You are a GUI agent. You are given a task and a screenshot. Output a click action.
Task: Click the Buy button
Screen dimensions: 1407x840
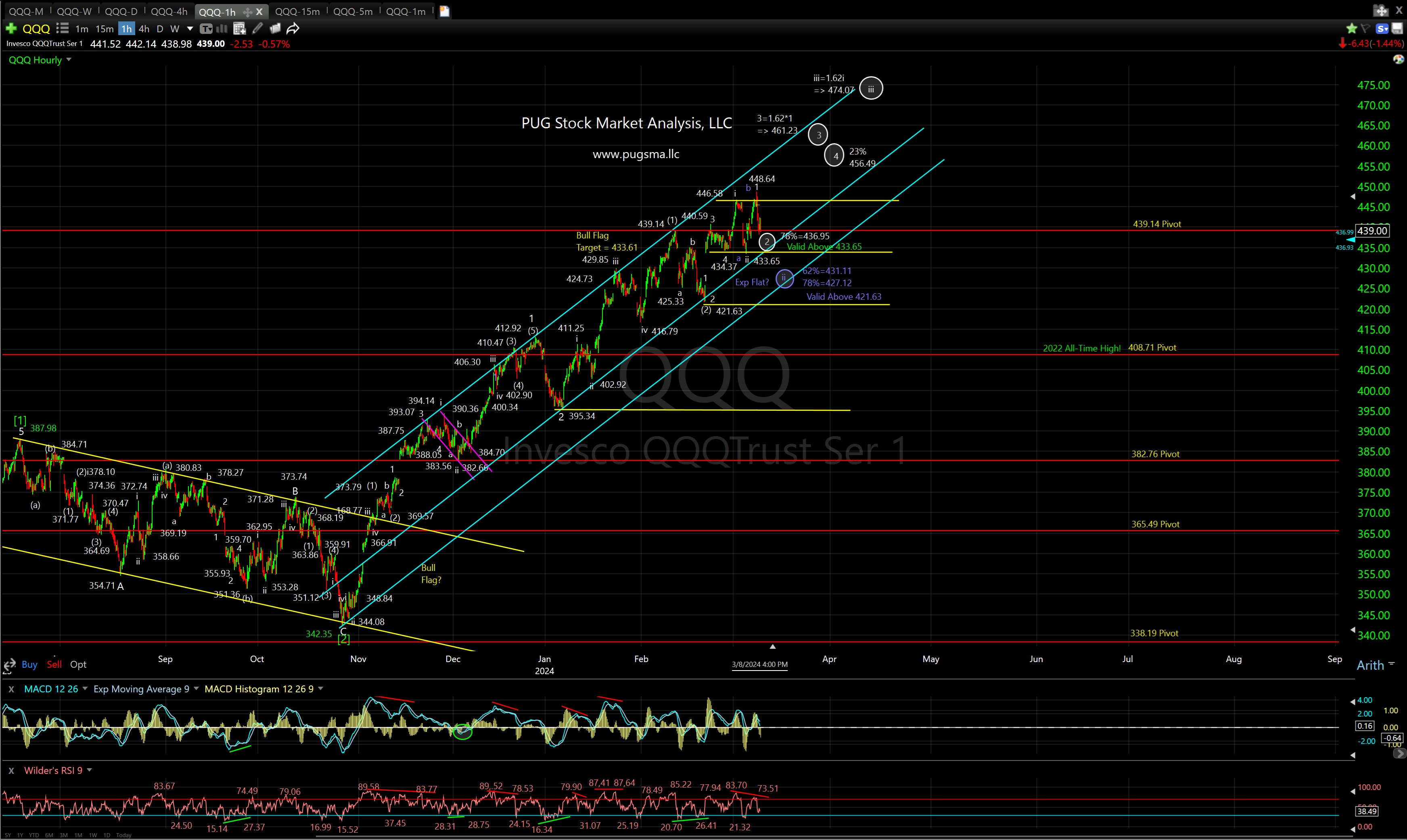coord(29,664)
